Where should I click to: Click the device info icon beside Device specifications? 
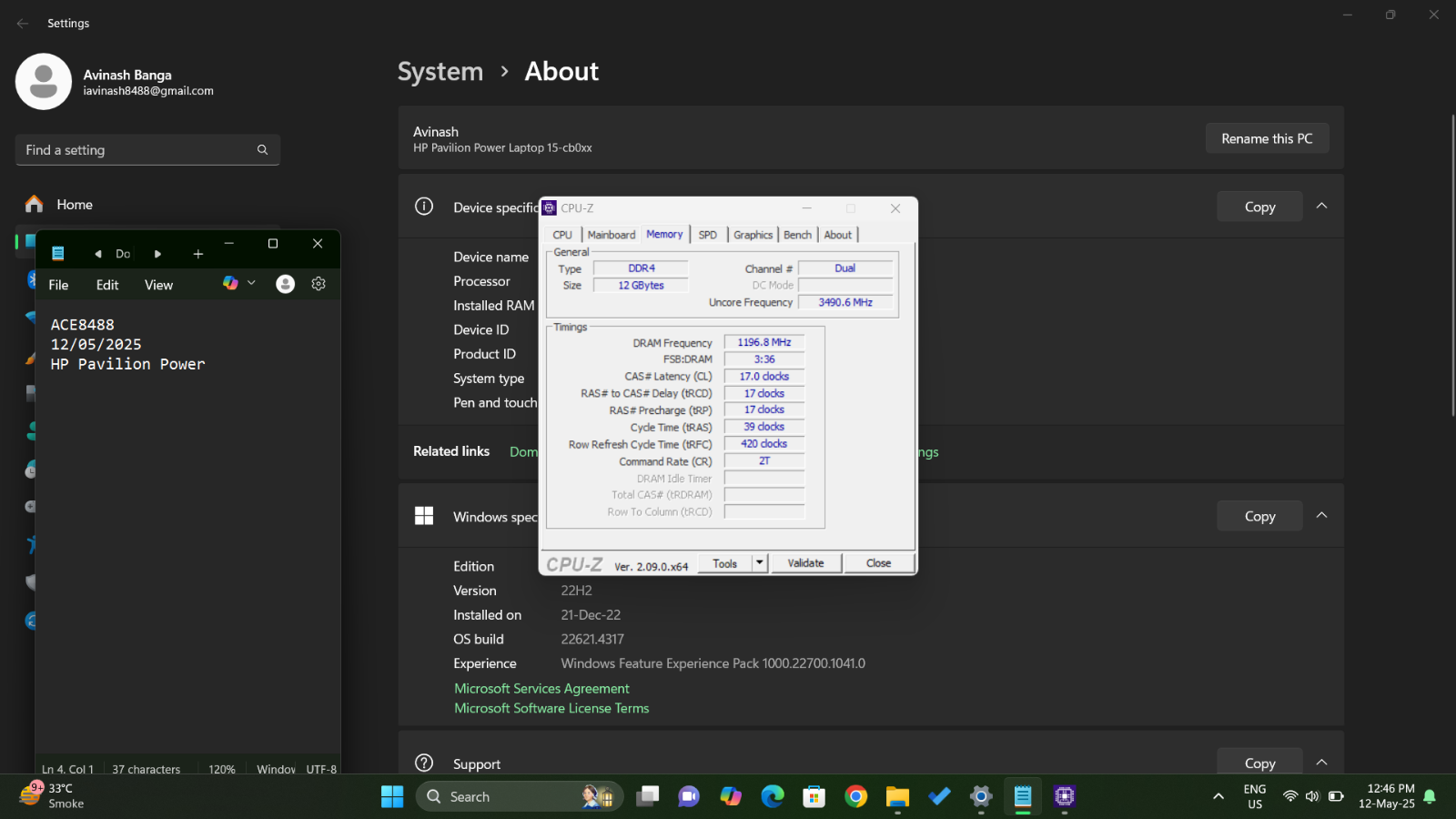(424, 207)
